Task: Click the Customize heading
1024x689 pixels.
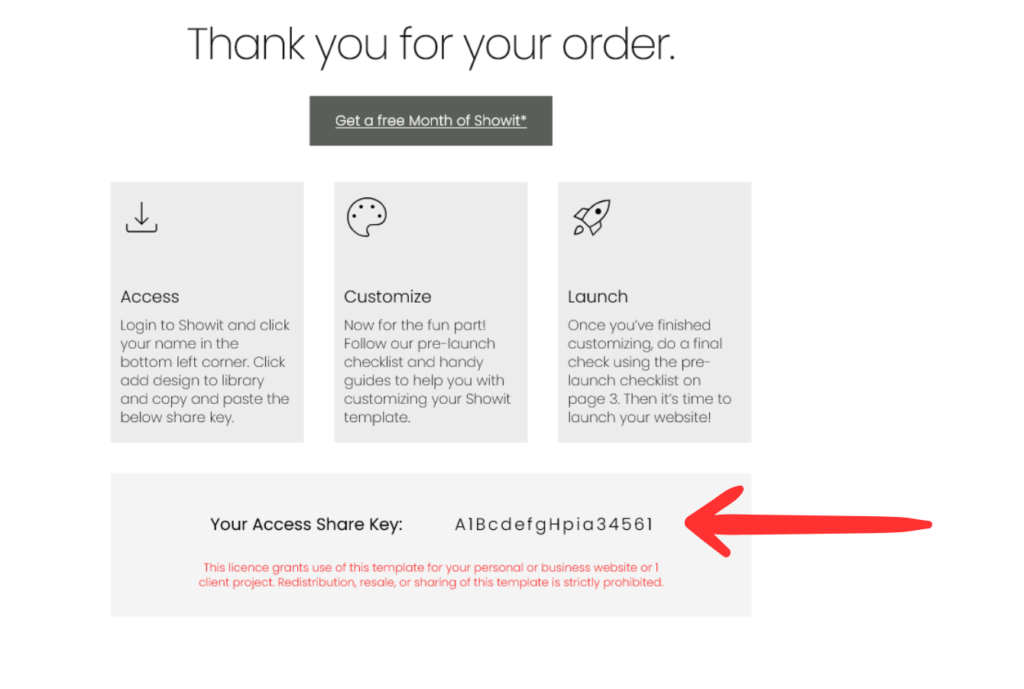Action: [387, 296]
